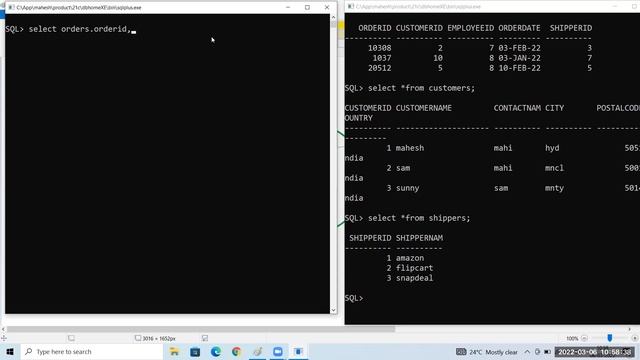Click the date 10-FEB-22
640x360 pixels.
pyautogui.click(x=519, y=68)
